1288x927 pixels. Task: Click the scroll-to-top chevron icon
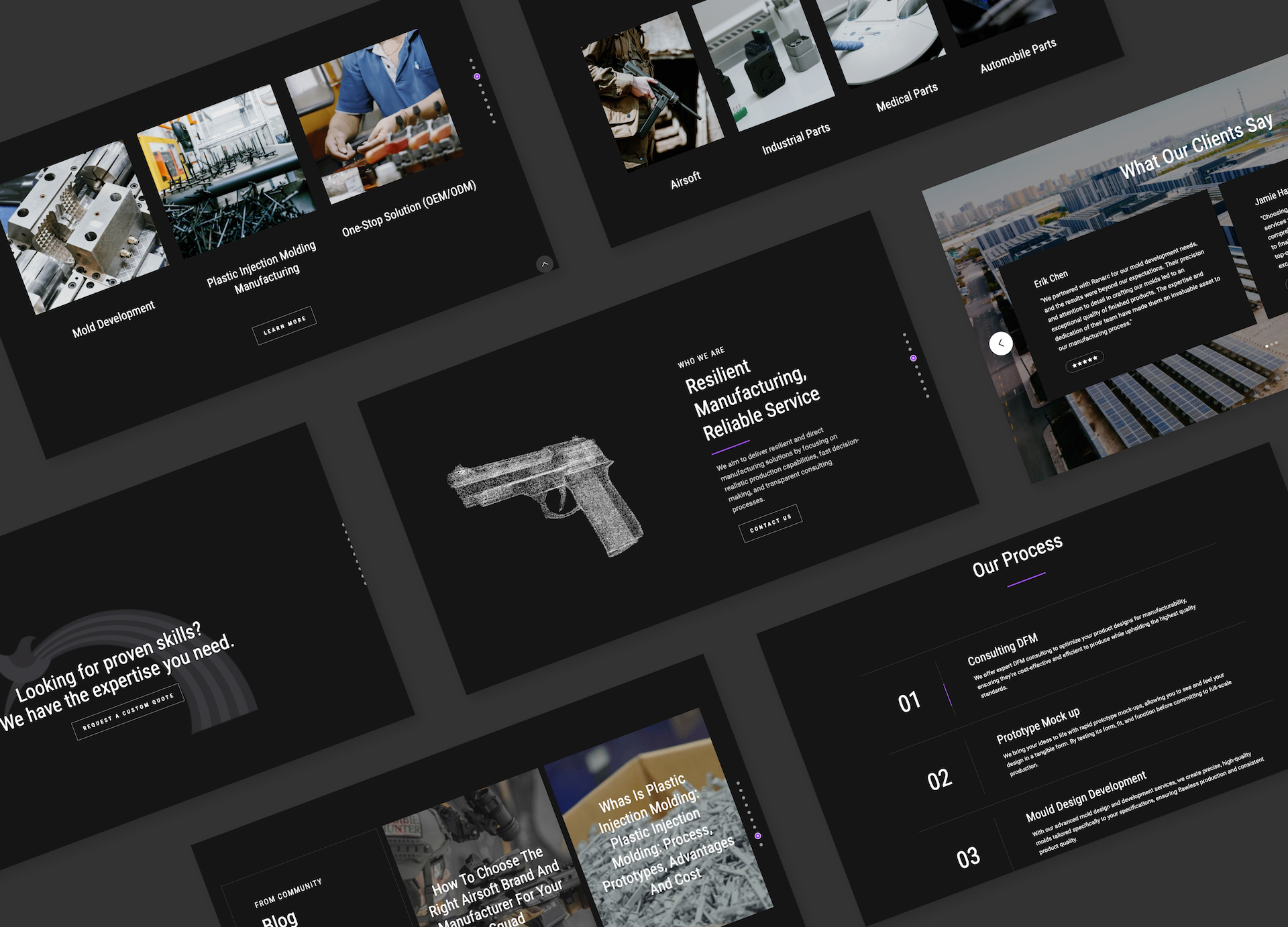(545, 264)
